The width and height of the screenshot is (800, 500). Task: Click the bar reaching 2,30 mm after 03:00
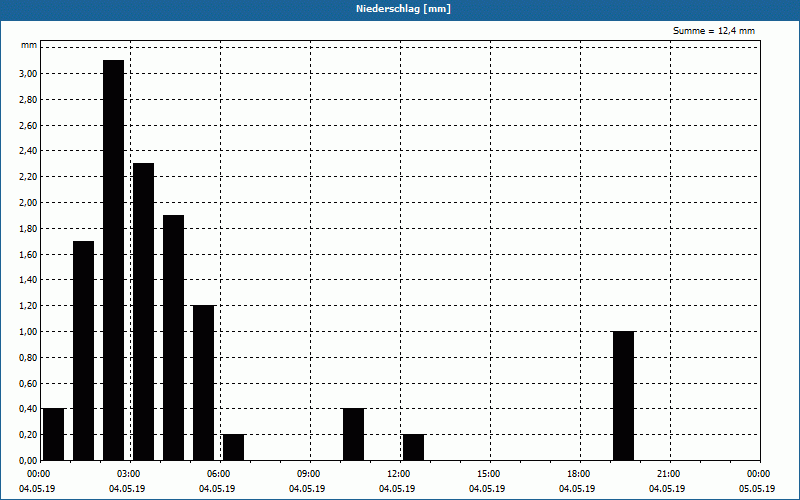[x=143, y=312]
